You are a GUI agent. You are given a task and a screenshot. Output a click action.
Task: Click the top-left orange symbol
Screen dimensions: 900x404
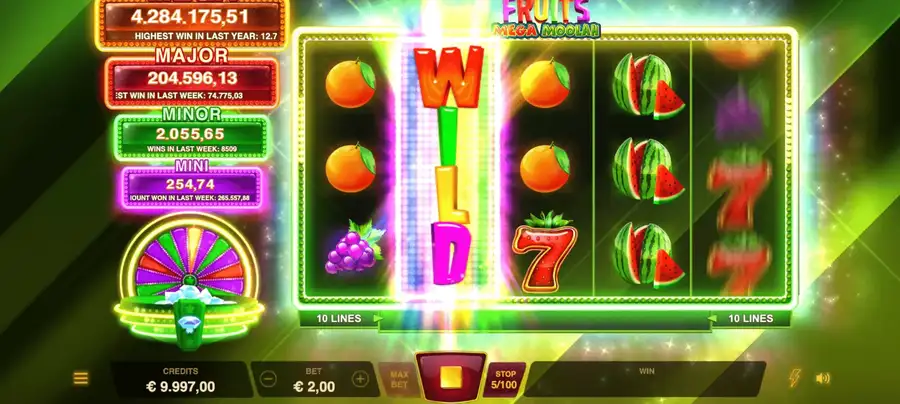point(350,83)
